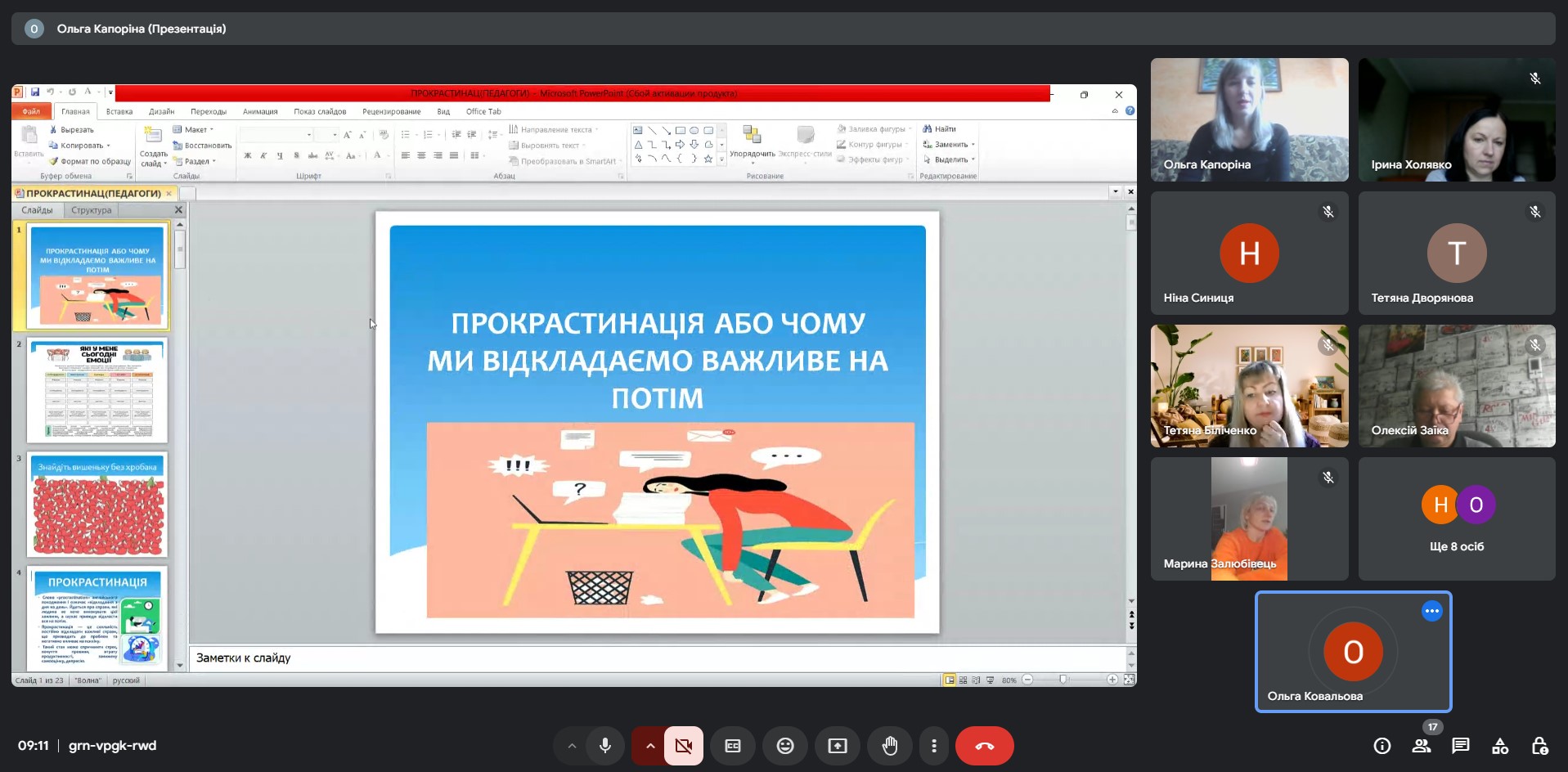The width and height of the screenshot is (1568, 772).
Task: Show the participants list icon
Action: point(1422,746)
